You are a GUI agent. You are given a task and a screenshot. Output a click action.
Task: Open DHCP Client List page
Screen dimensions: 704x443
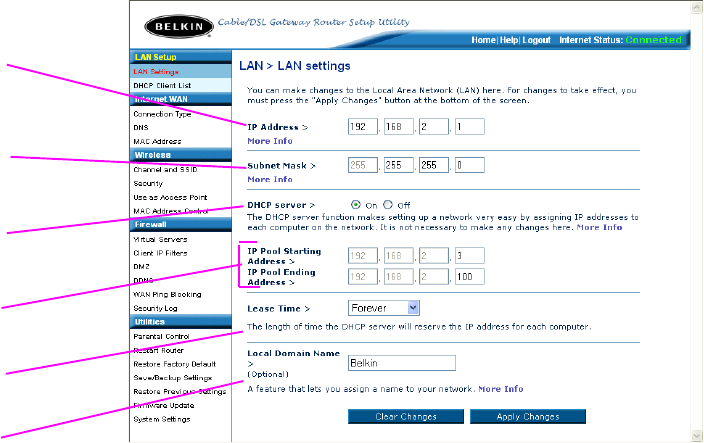(x=162, y=85)
